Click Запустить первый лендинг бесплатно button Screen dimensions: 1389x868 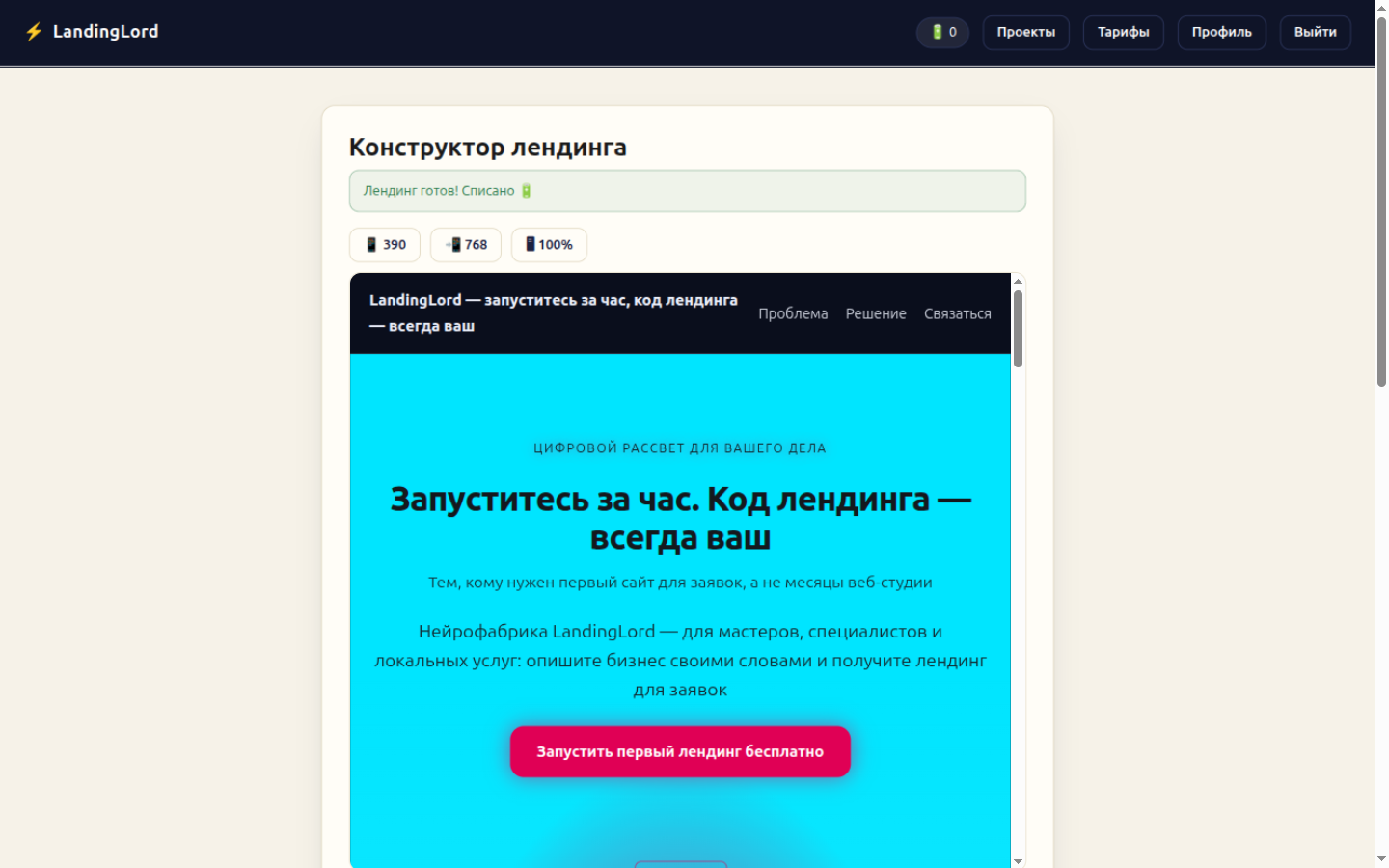click(680, 751)
